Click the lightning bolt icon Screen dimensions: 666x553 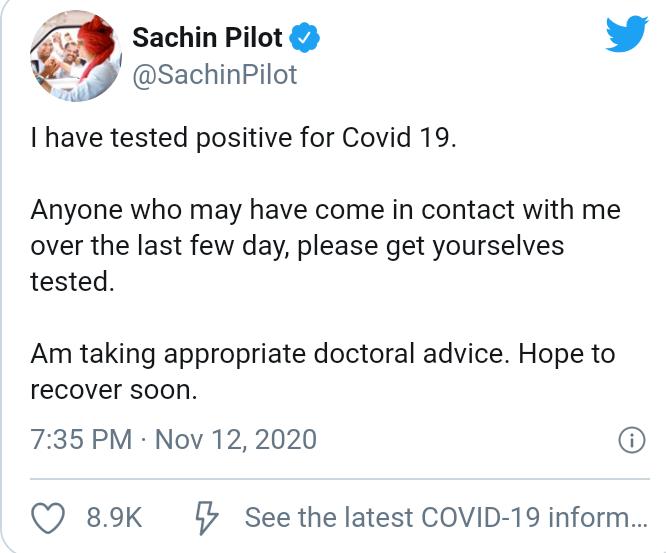205,517
